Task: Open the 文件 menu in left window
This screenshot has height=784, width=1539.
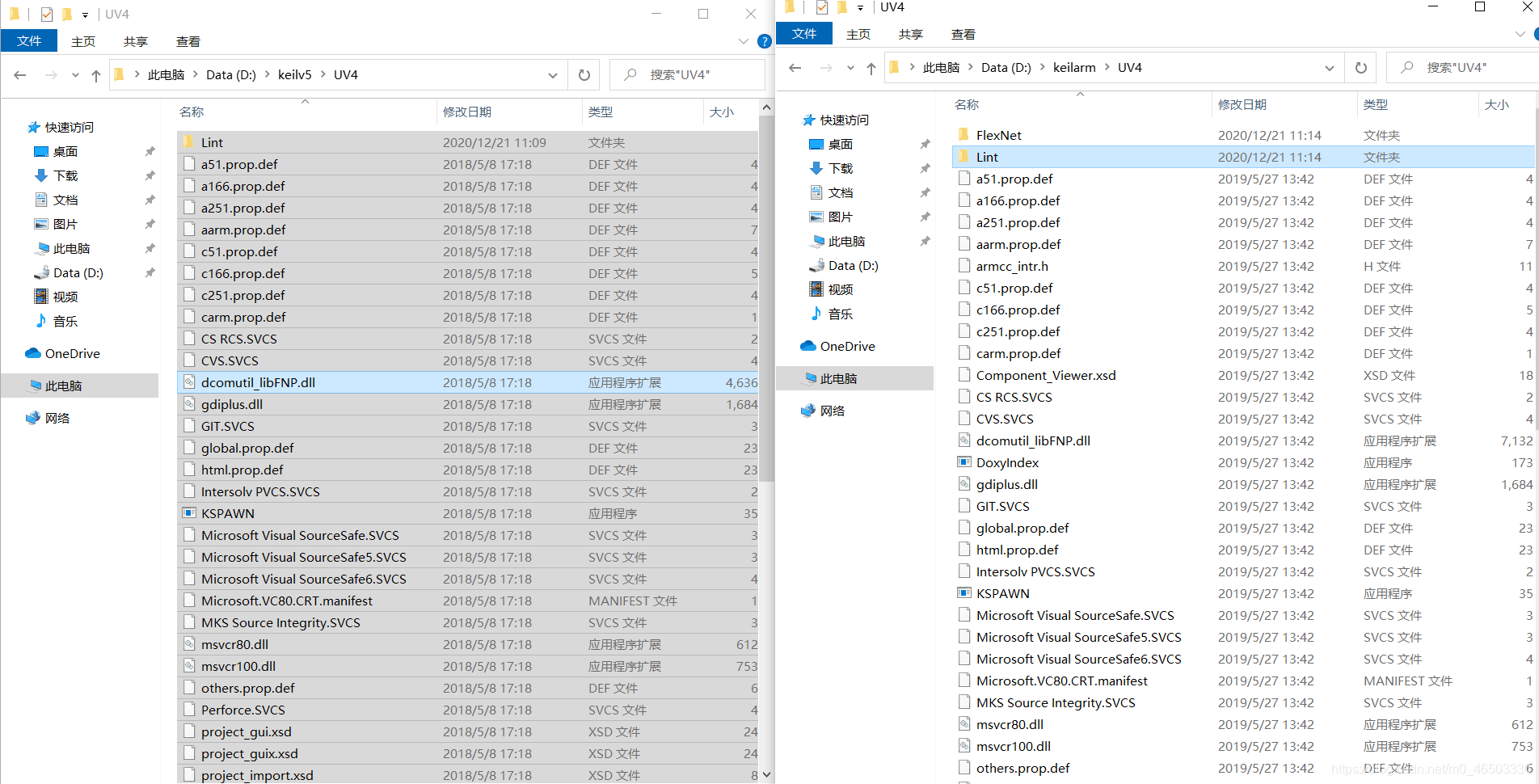Action: point(29,40)
